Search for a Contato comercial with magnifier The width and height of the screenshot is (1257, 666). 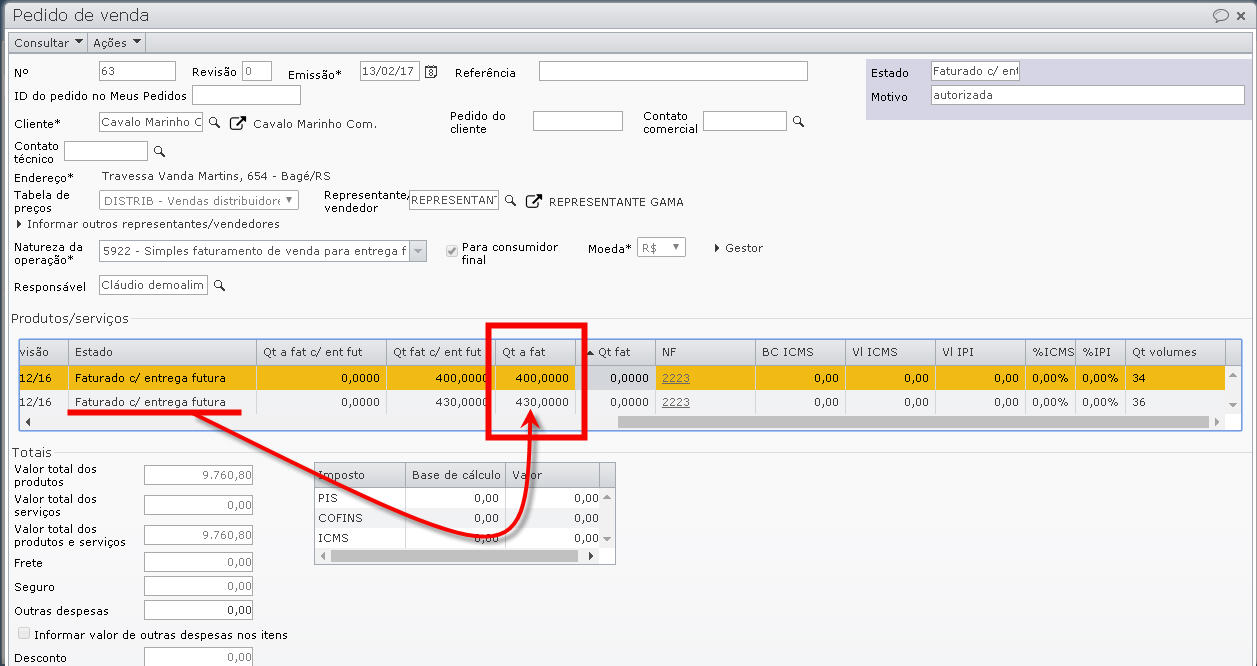click(x=798, y=121)
